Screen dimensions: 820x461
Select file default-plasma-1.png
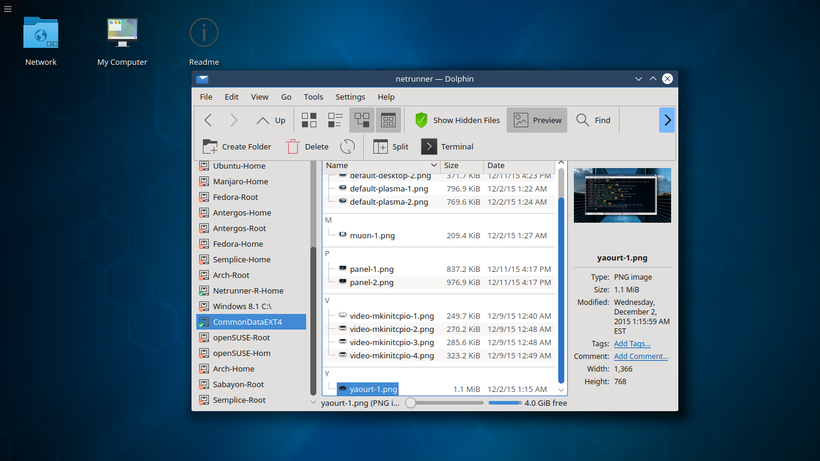(x=389, y=189)
